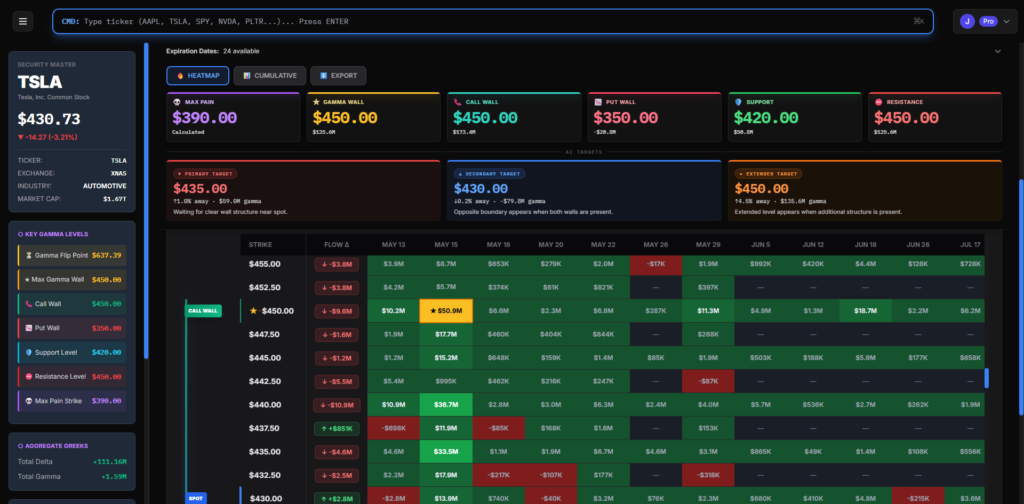Click the Support Level shield icon

(x=28, y=353)
